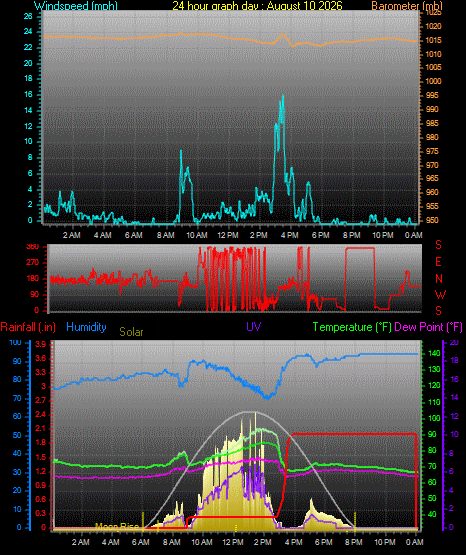Click "6 PM" beneath the temperature graph
466x555 pixels.
tap(323, 542)
